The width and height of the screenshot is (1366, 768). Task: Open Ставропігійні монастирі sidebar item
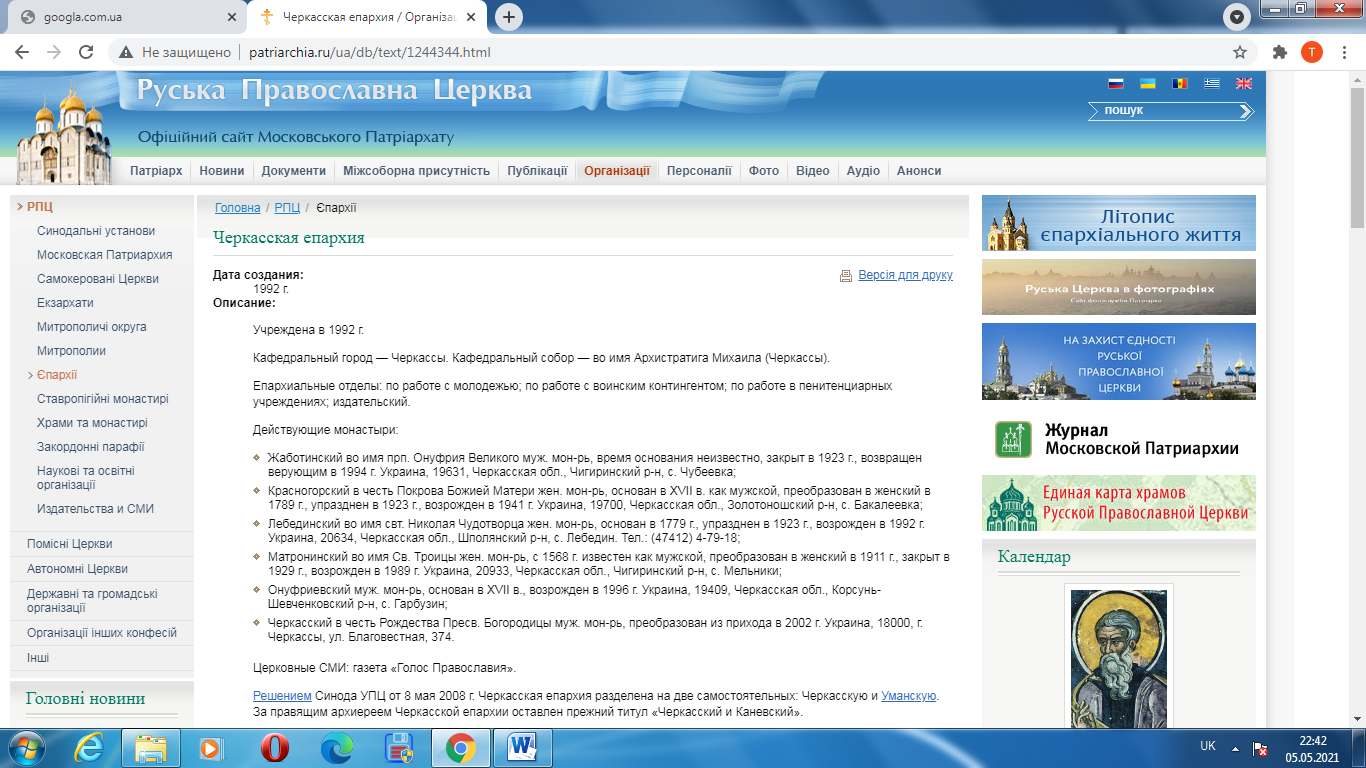tap(103, 399)
